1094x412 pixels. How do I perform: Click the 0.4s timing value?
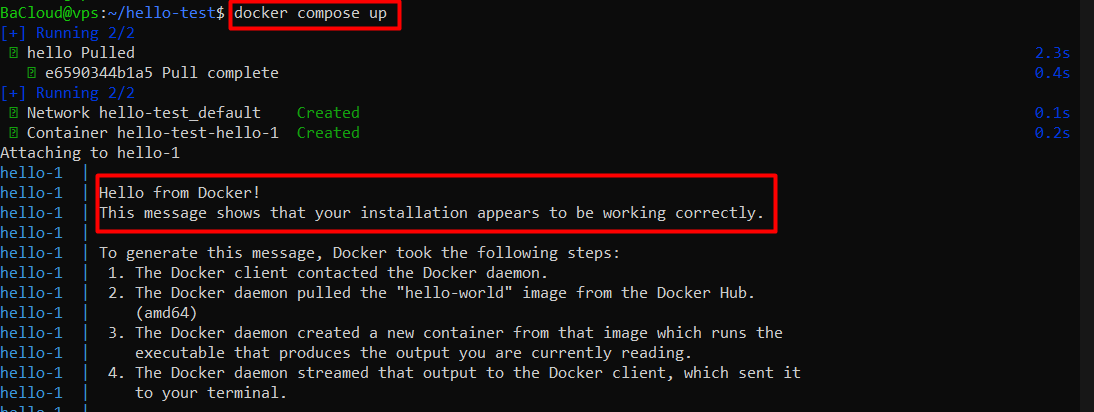point(1052,73)
